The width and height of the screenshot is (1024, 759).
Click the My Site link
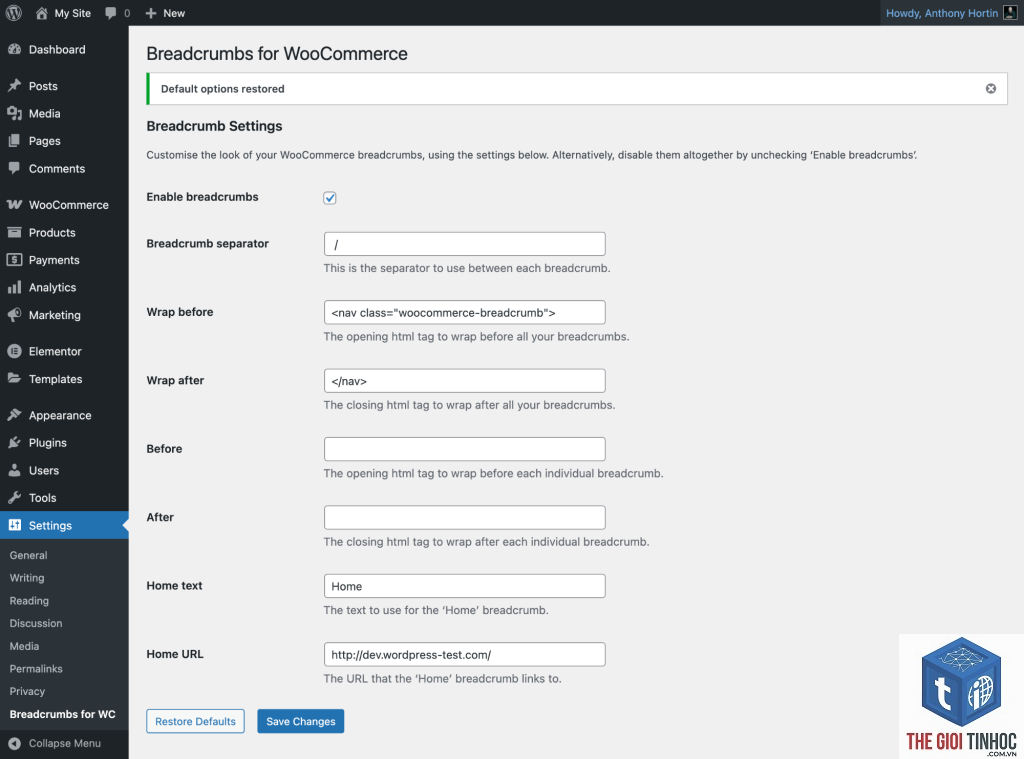[72, 13]
